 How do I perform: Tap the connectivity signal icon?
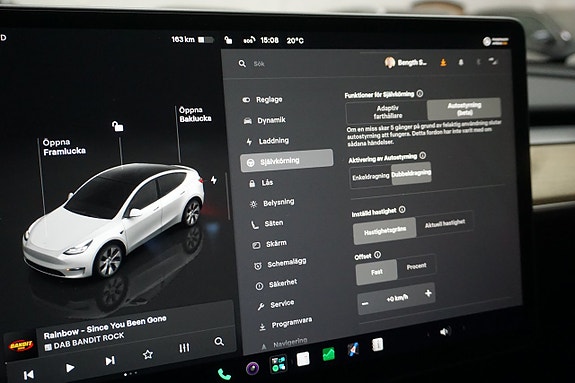(x=493, y=61)
